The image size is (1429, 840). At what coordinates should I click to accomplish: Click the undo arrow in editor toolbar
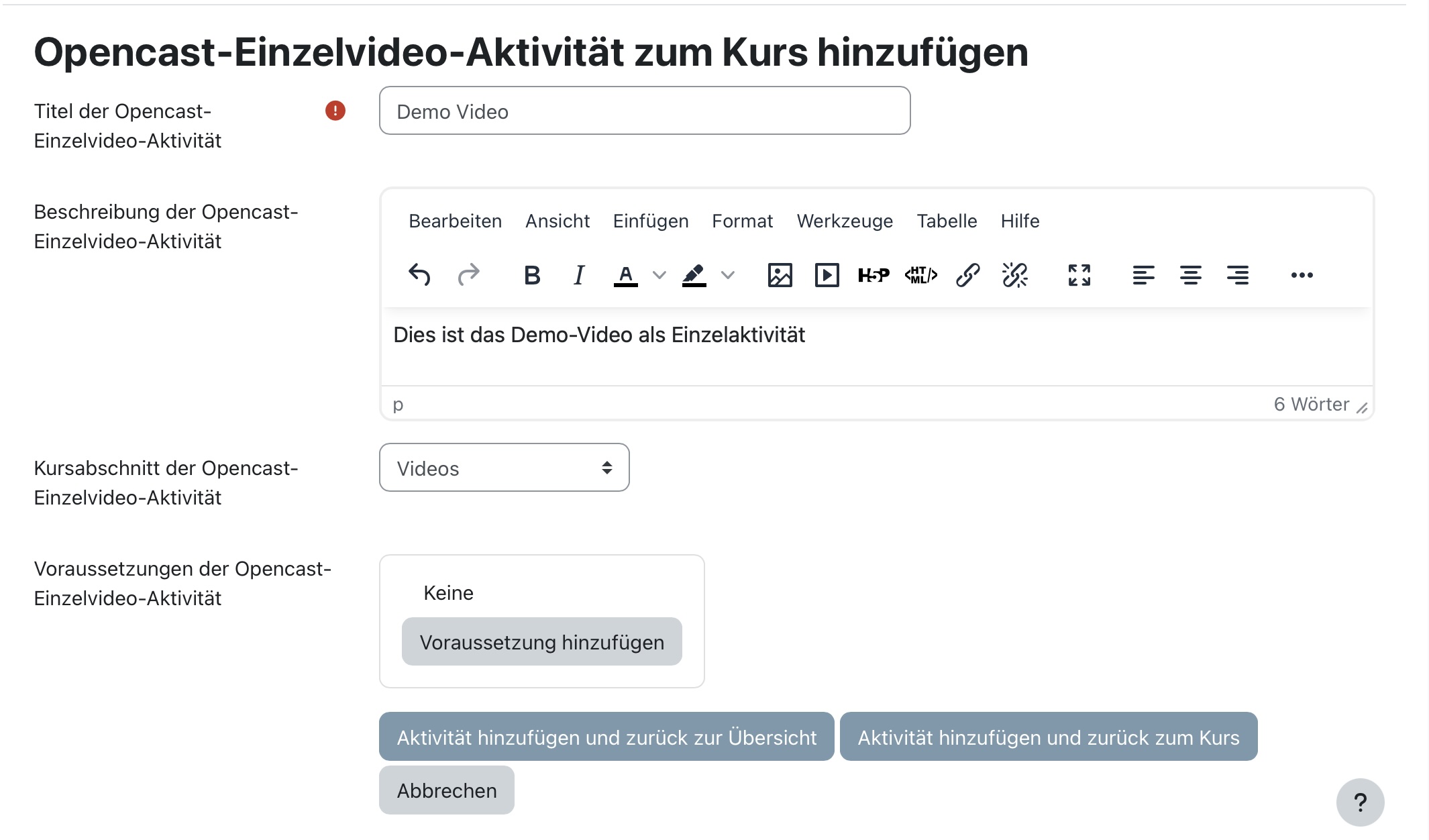419,275
